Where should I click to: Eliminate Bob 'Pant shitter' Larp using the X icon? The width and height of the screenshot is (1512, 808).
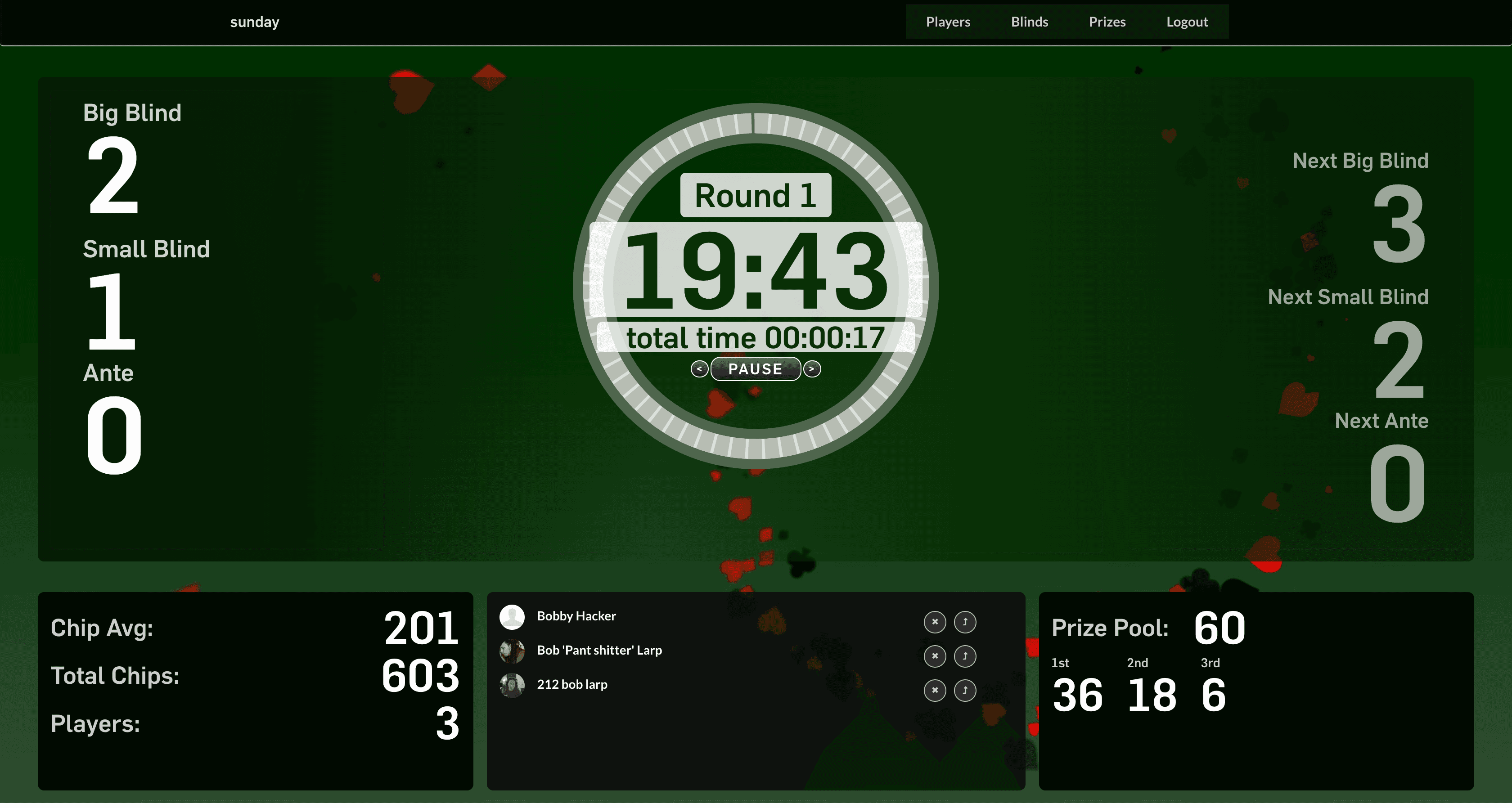pos(935,656)
